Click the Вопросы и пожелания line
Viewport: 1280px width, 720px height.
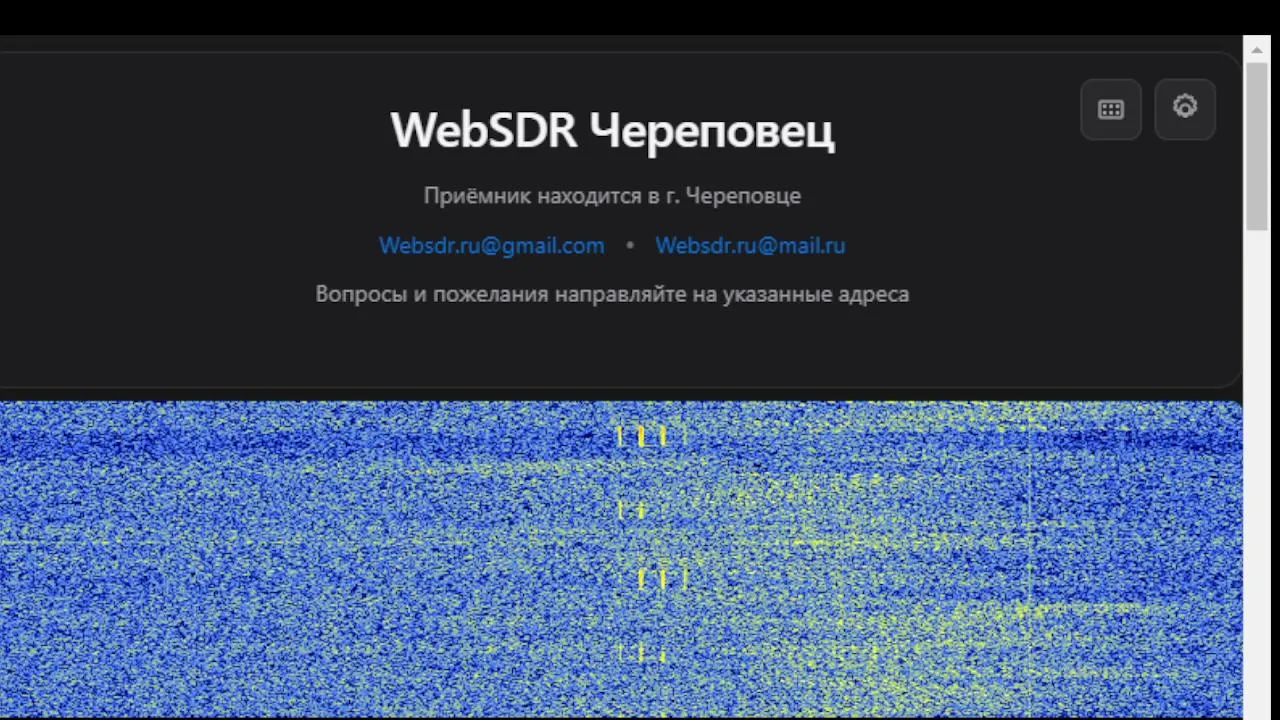coord(612,294)
